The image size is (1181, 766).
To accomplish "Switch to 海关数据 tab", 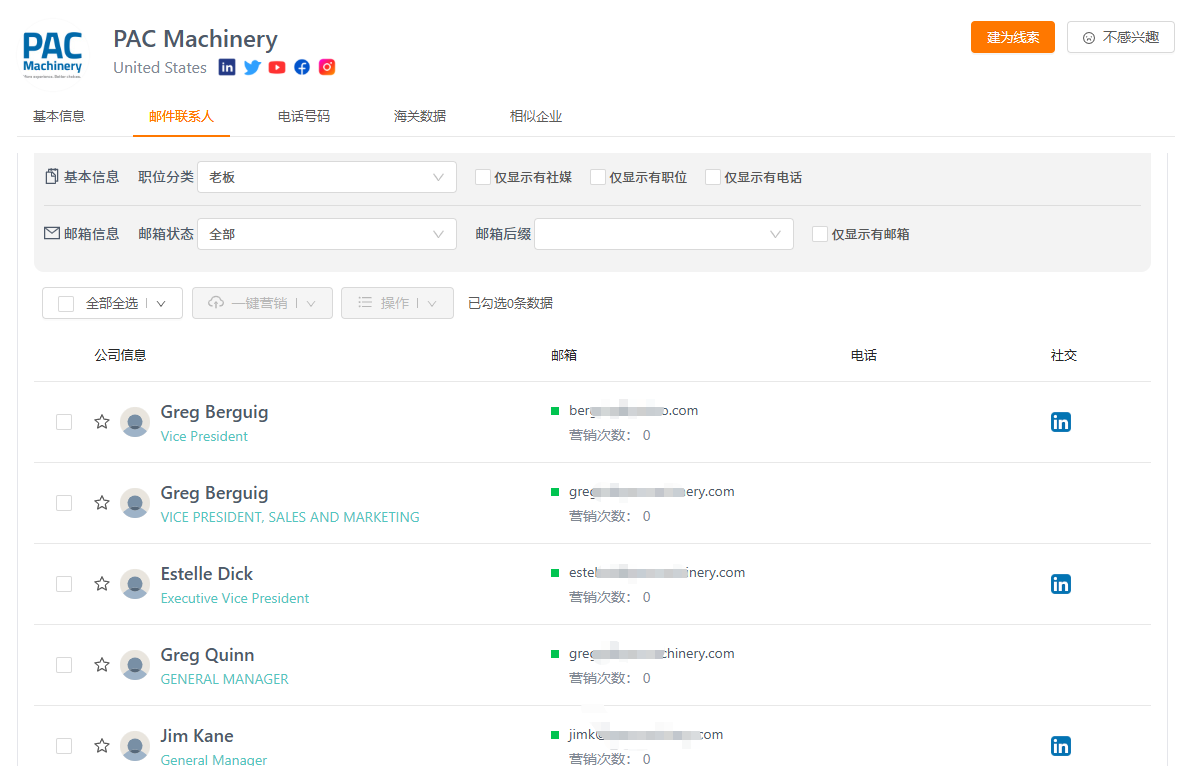I will (x=420, y=116).
